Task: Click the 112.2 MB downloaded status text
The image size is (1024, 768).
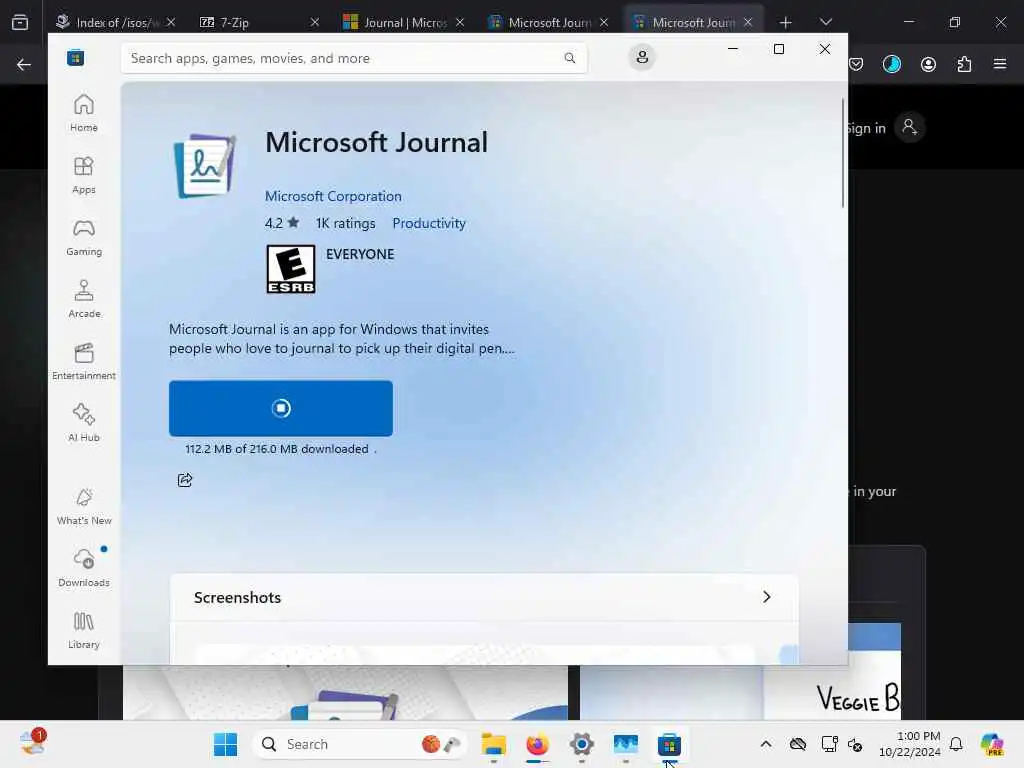Action: 277,449
